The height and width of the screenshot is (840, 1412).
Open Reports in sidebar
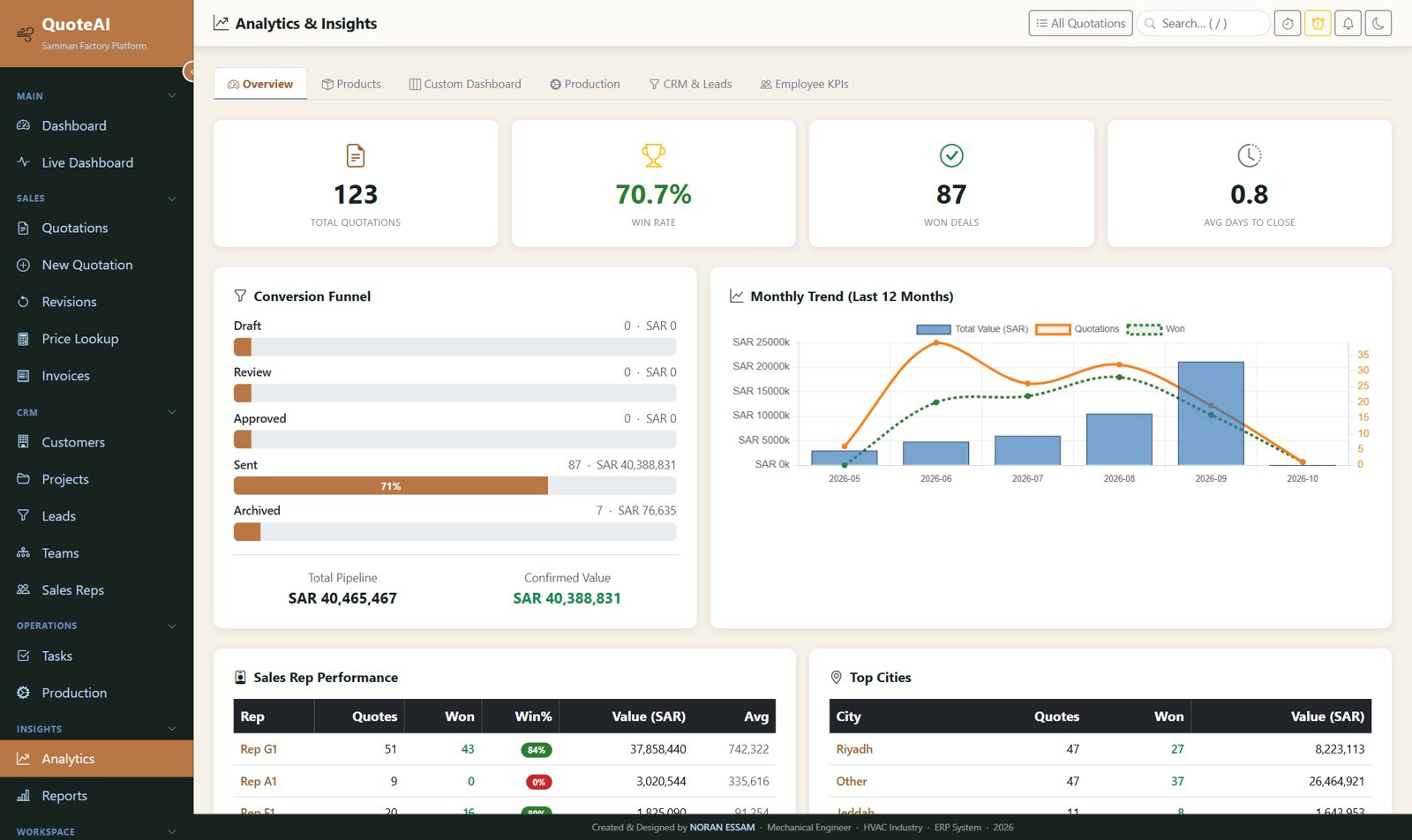tap(96, 796)
